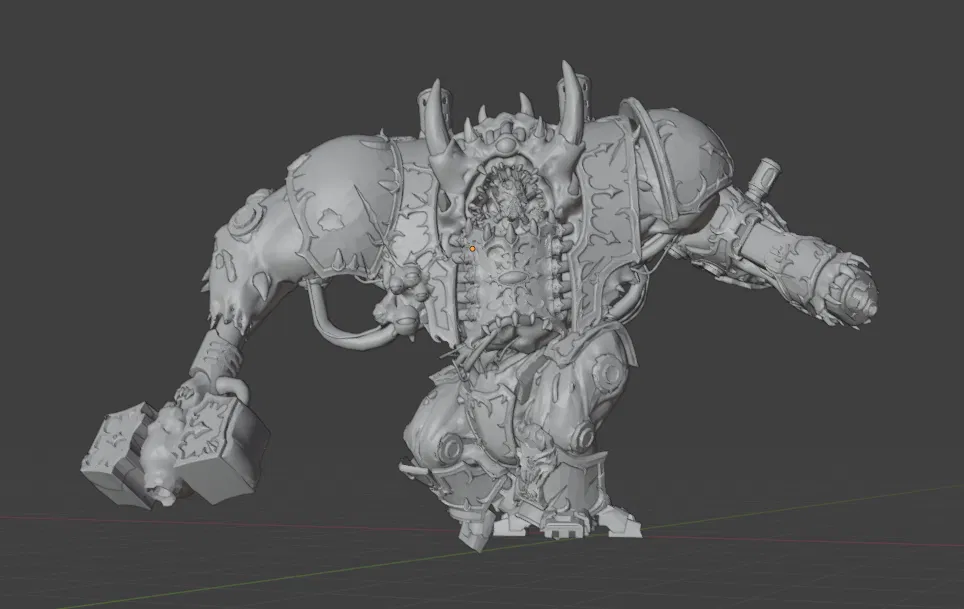Click the orange origin dot on model's chest
This screenshot has height=609, width=964.
(472, 249)
